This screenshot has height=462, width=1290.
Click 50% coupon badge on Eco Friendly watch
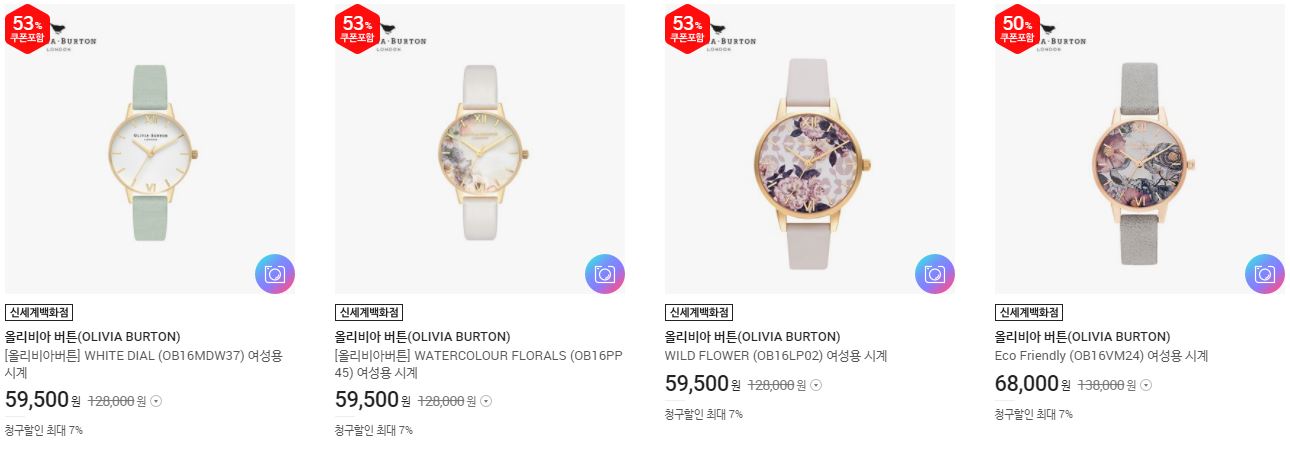[1016, 28]
